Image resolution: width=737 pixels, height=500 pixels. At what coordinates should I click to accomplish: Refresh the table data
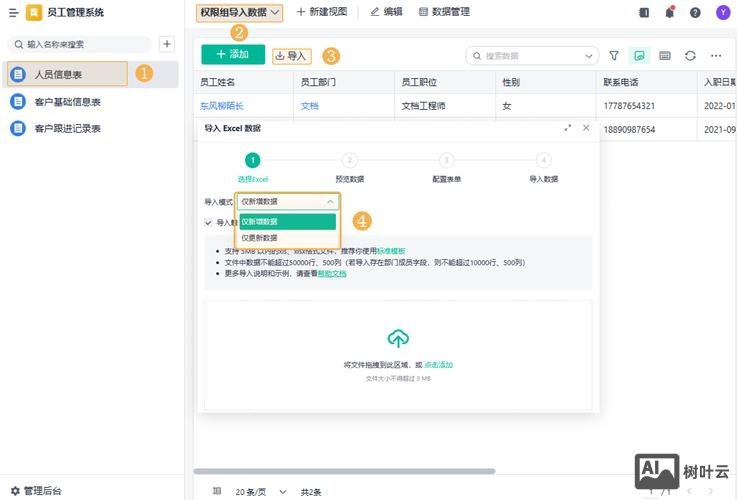pyautogui.click(x=690, y=55)
